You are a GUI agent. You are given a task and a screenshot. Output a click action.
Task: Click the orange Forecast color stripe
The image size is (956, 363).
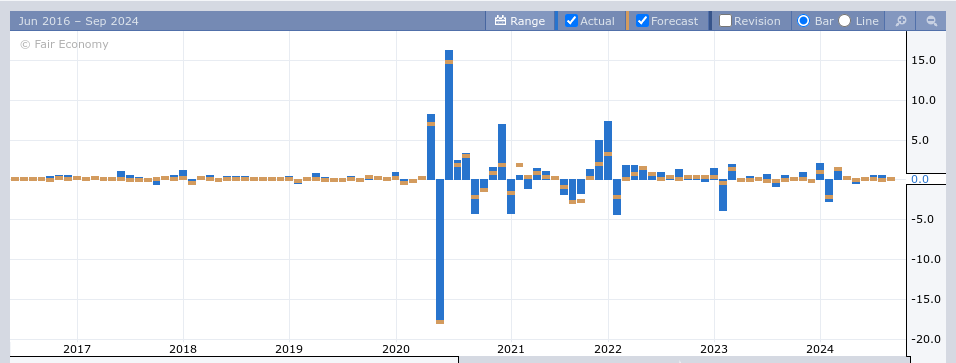[627, 21]
